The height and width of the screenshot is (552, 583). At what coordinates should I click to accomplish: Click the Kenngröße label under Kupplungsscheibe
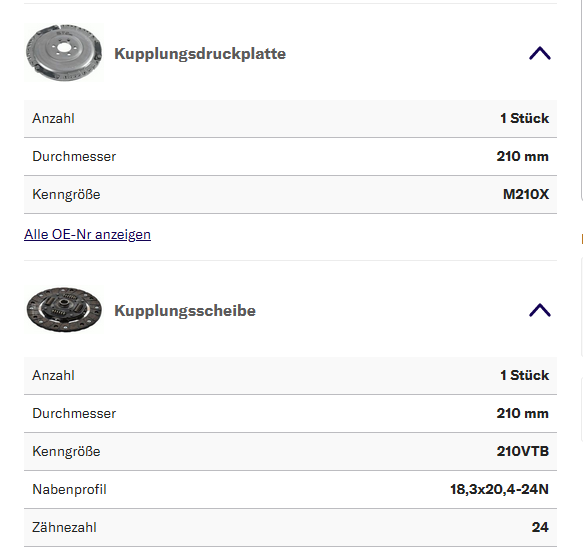pos(66,451)
